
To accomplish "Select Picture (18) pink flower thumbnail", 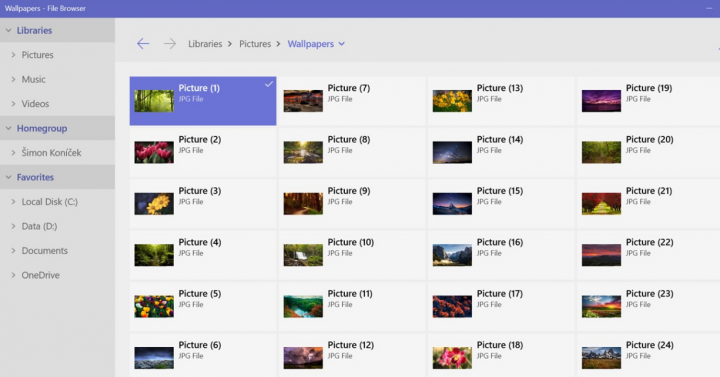I will [x=452, y=358].
